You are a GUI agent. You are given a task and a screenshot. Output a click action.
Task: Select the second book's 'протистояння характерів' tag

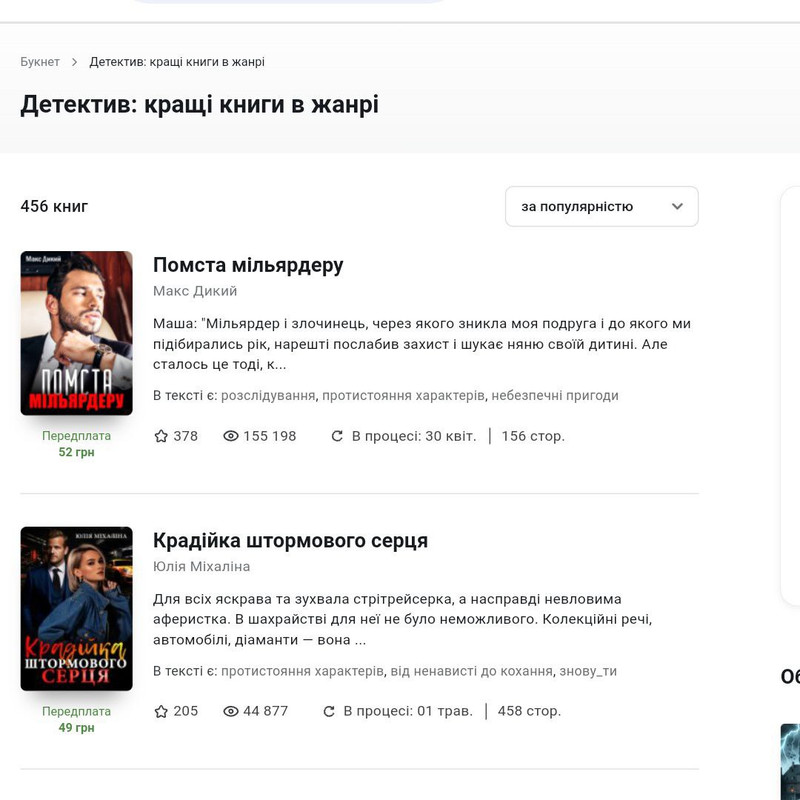(302, 671)
